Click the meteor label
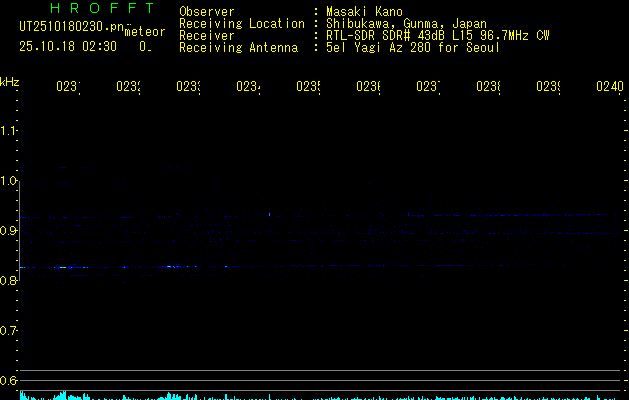Image resolution: width=629 pixels, height=400 pixels. click(145, 32)
